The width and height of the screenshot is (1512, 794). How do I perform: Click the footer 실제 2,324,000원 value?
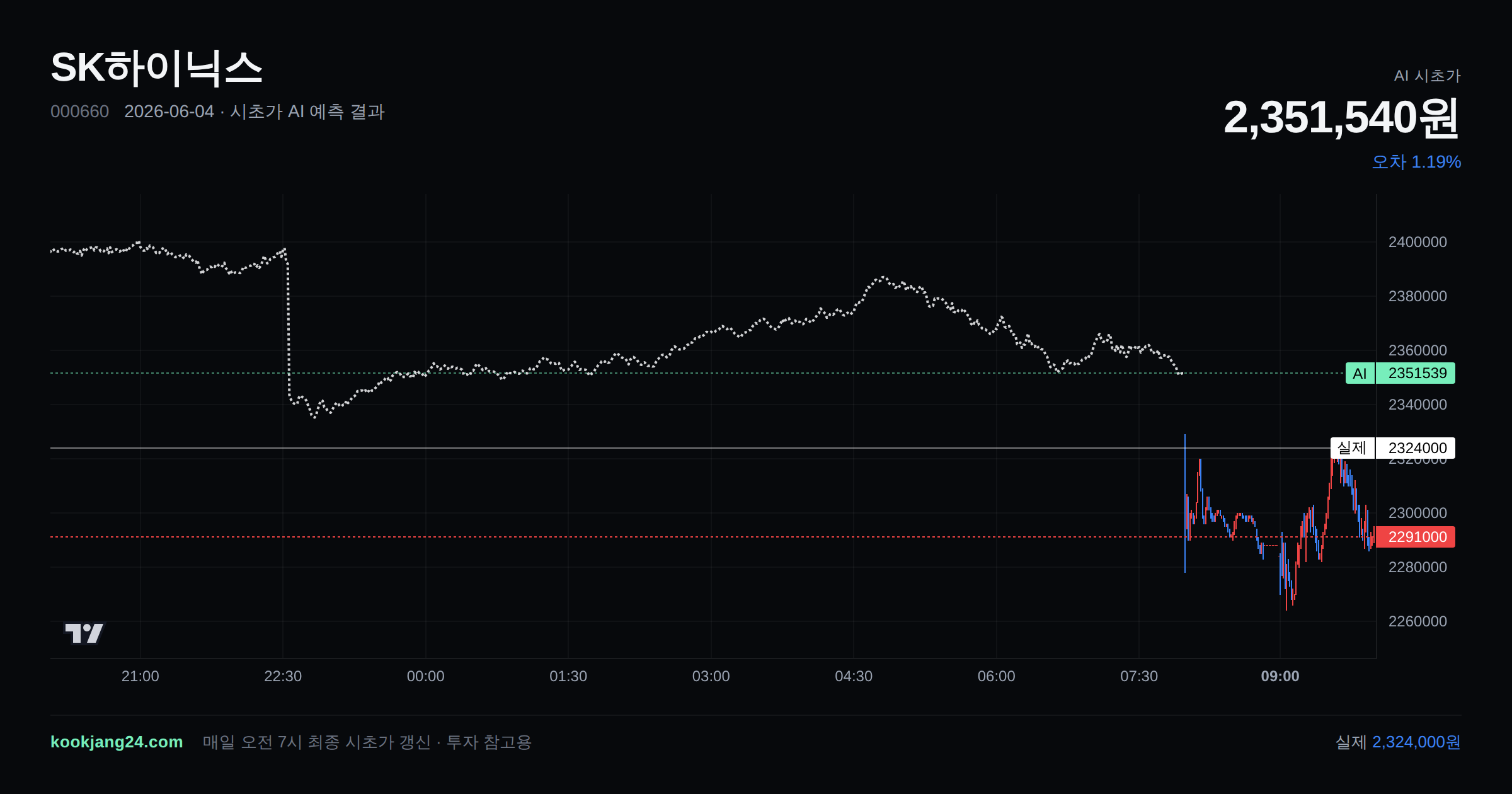(x=1398, y=742)
